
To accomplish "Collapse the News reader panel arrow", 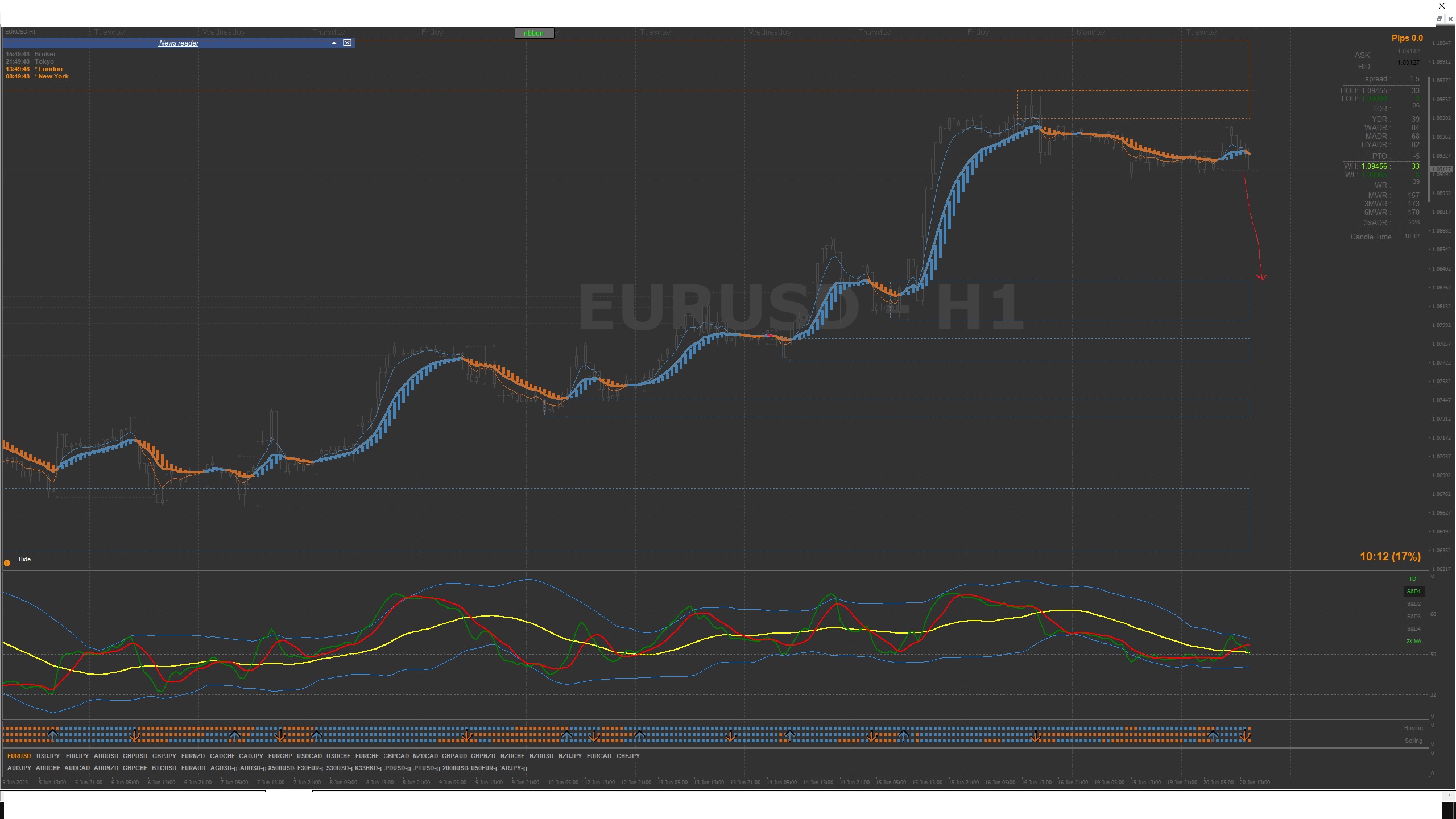I will coord(334,43).
